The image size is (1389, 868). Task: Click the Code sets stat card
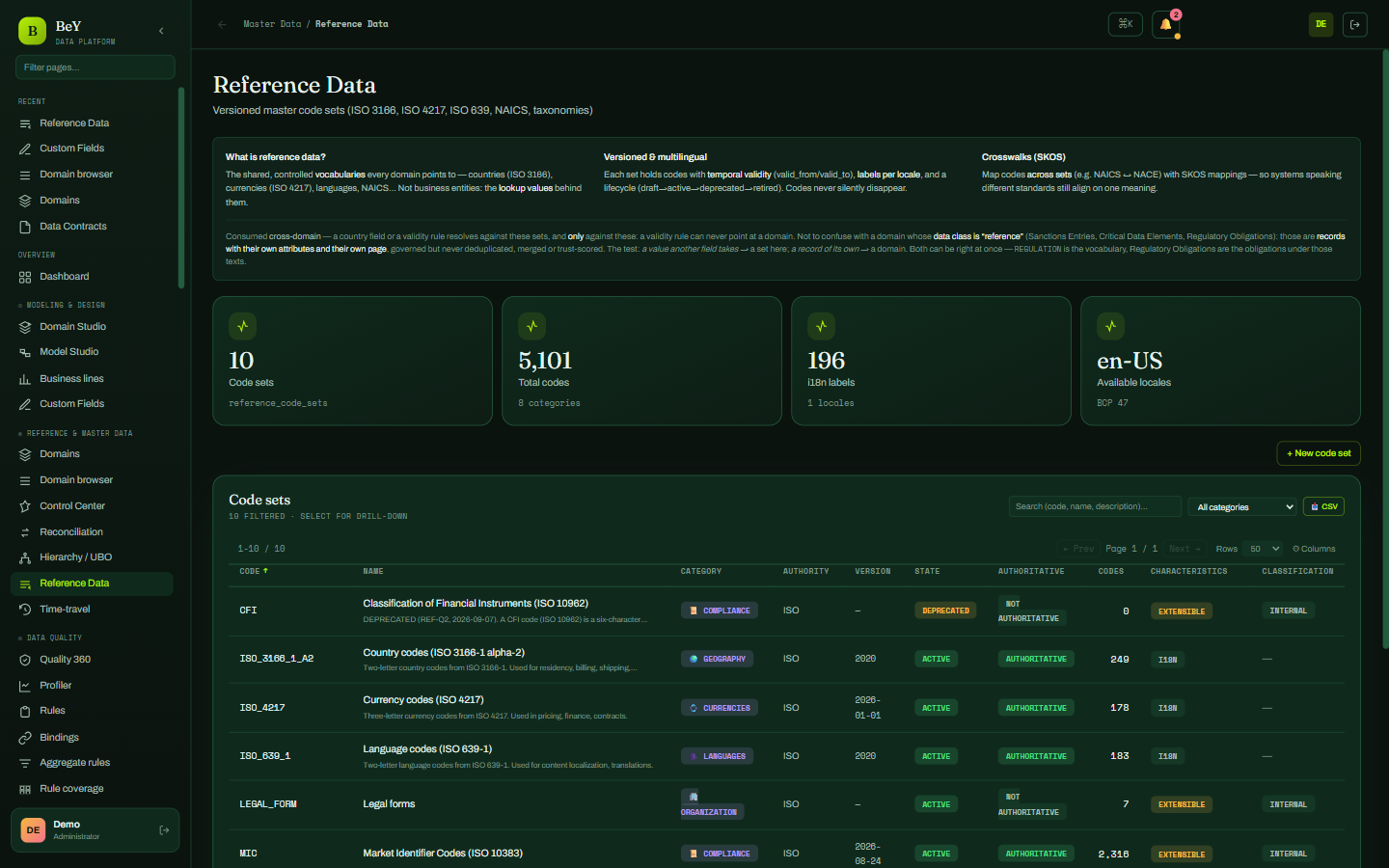point(352,361)
